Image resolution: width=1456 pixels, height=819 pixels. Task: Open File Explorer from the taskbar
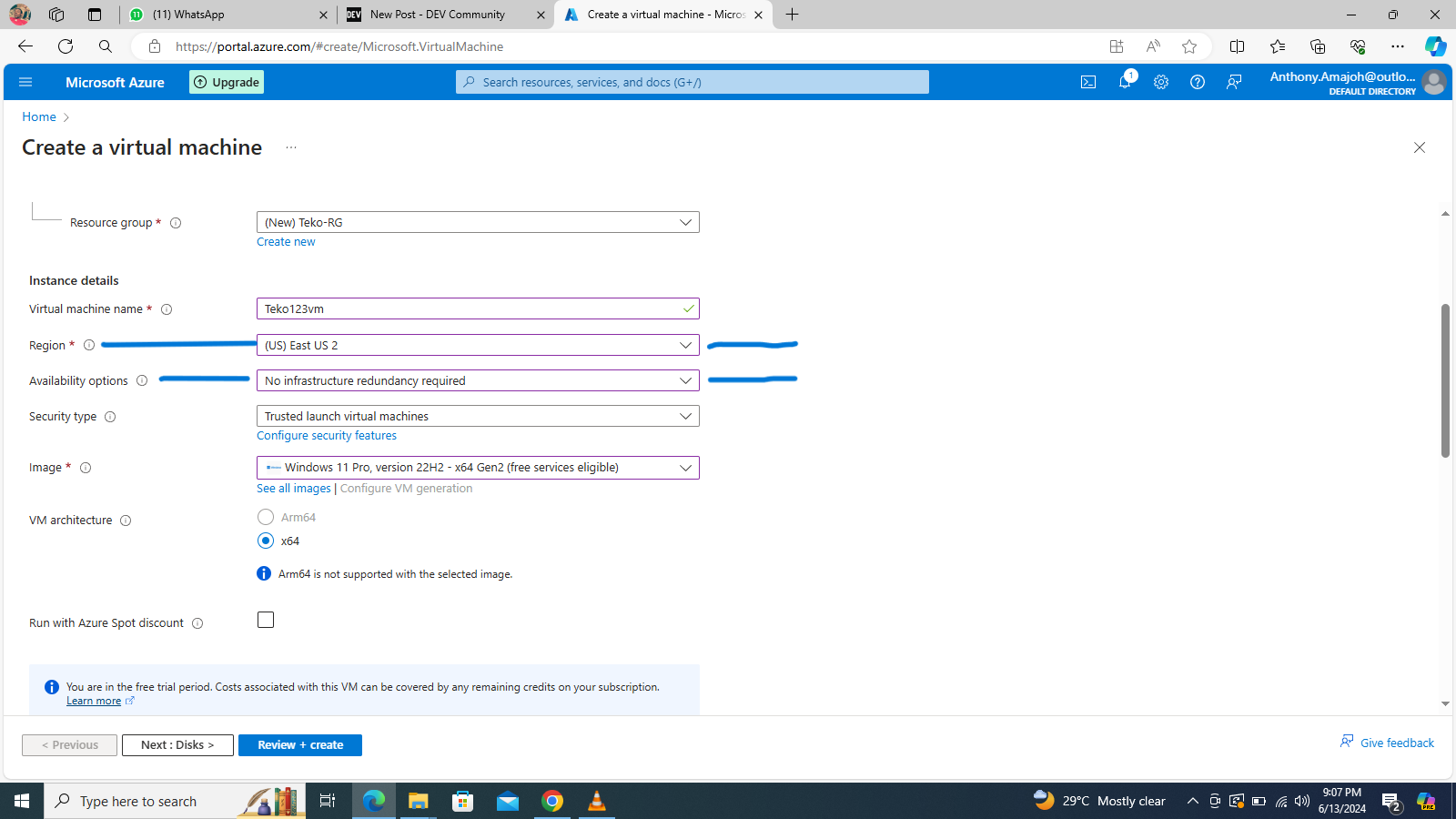[x=418, y=801]
